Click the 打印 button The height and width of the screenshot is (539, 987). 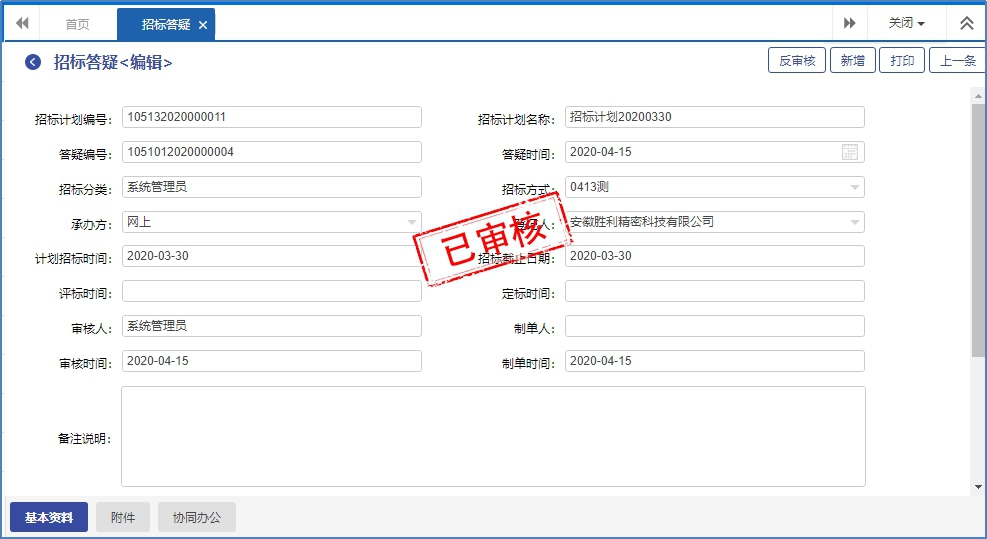902,61
